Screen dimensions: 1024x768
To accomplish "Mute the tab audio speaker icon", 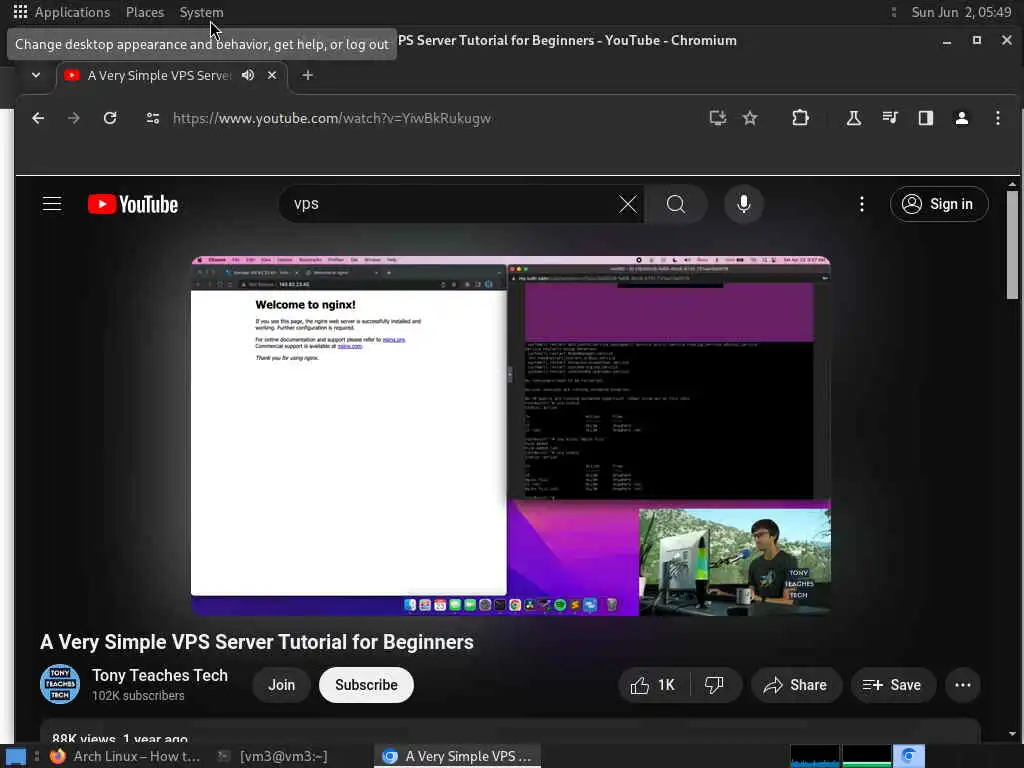I will [x=248, y=75].
